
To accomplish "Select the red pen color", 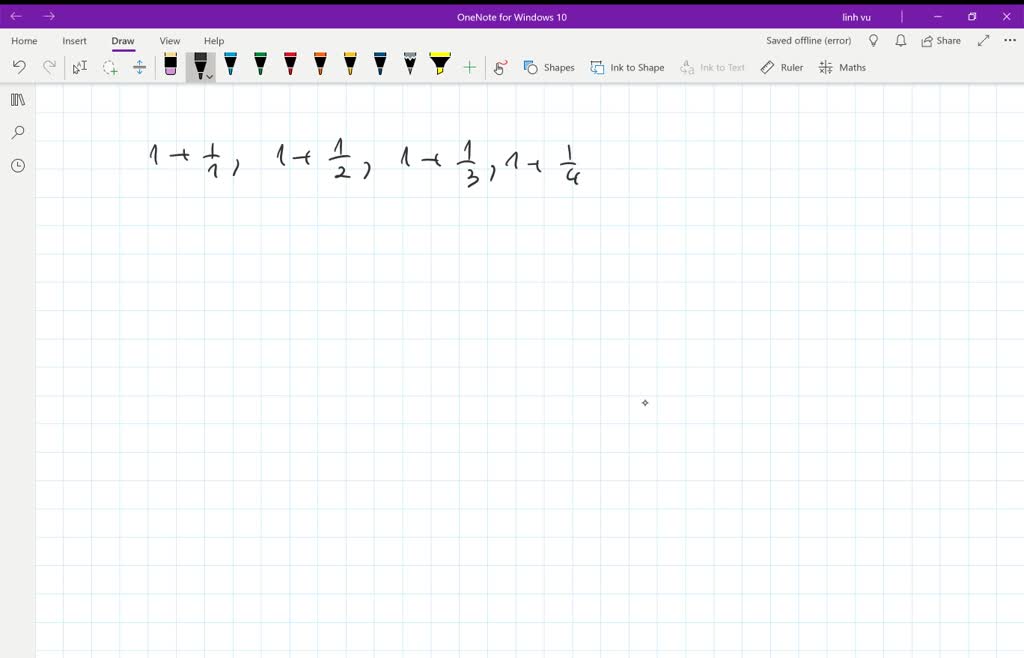I will (x=290, y=66).
